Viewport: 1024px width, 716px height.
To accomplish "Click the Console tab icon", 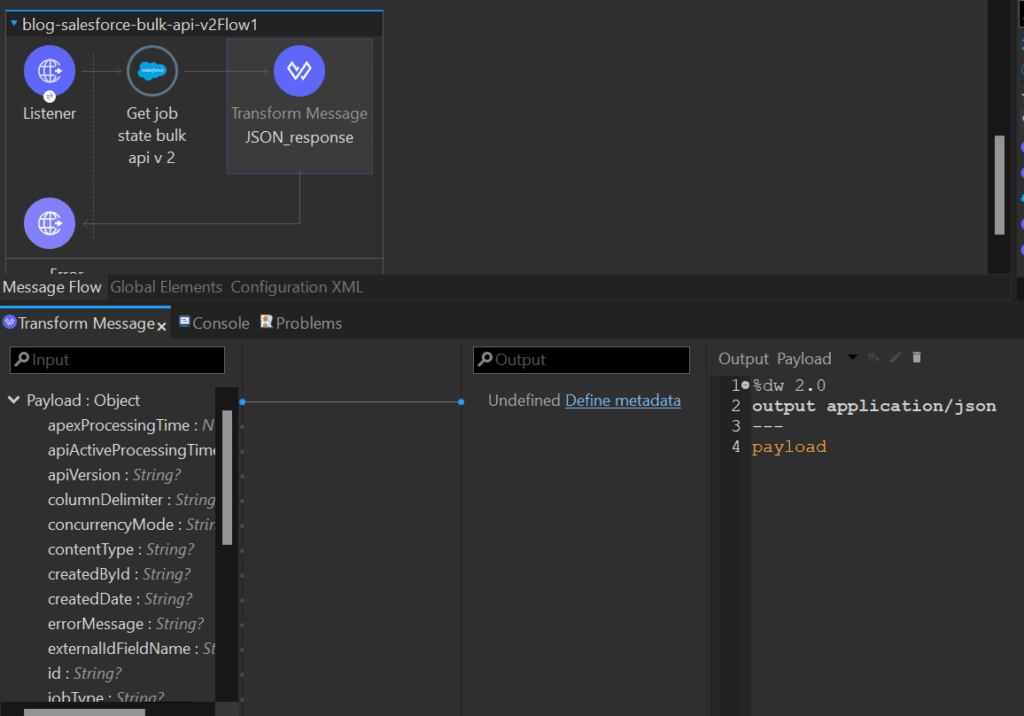I will 184,322.
